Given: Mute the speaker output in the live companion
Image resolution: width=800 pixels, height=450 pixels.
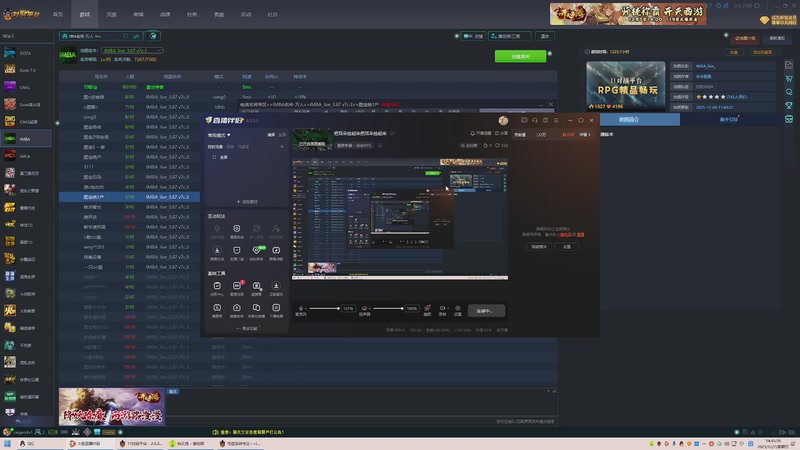Looking at the screenshot, I should (364, 309).
